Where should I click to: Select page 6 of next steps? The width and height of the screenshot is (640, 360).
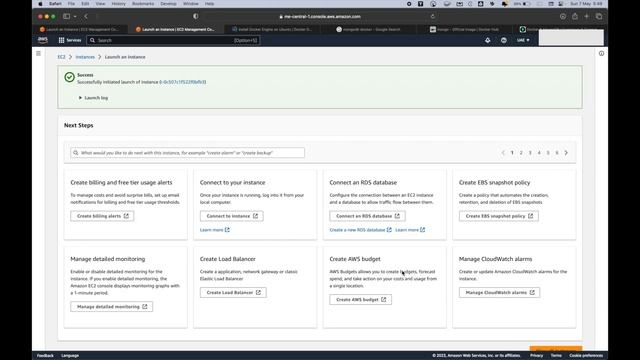click(557, 153)
